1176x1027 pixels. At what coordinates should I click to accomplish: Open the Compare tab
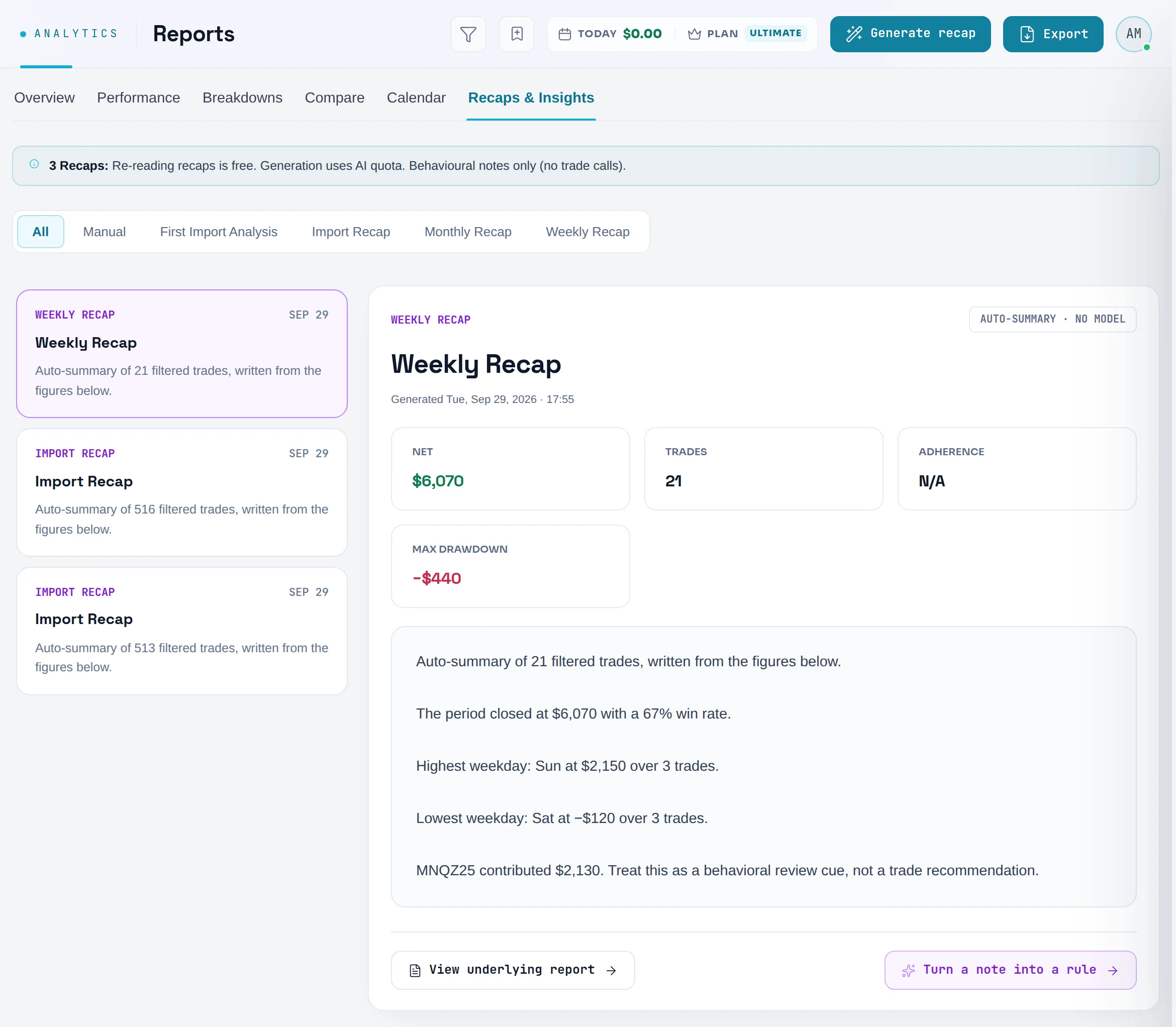pos(335,98)
